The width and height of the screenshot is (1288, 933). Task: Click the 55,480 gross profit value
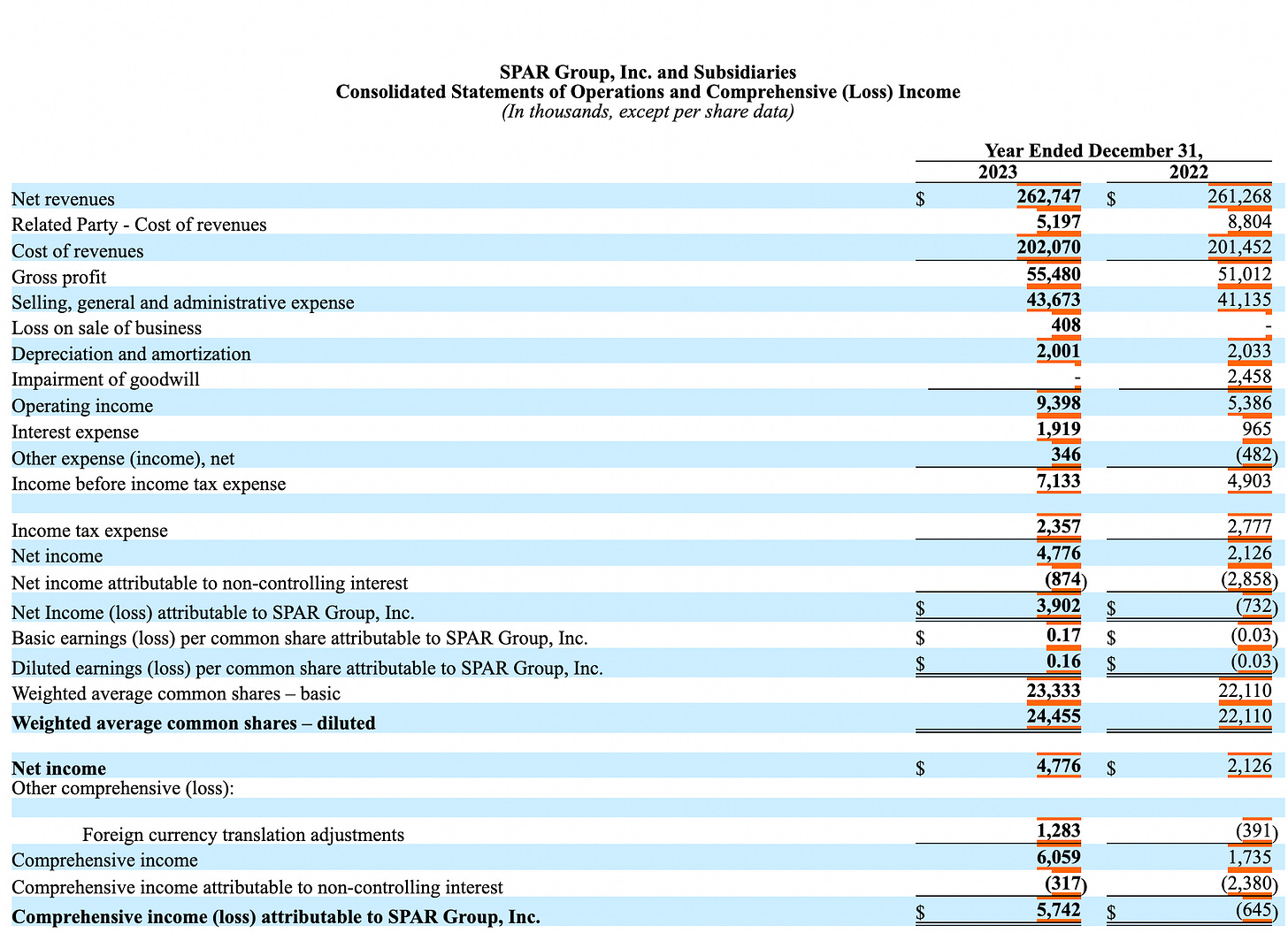[1054, 274]
